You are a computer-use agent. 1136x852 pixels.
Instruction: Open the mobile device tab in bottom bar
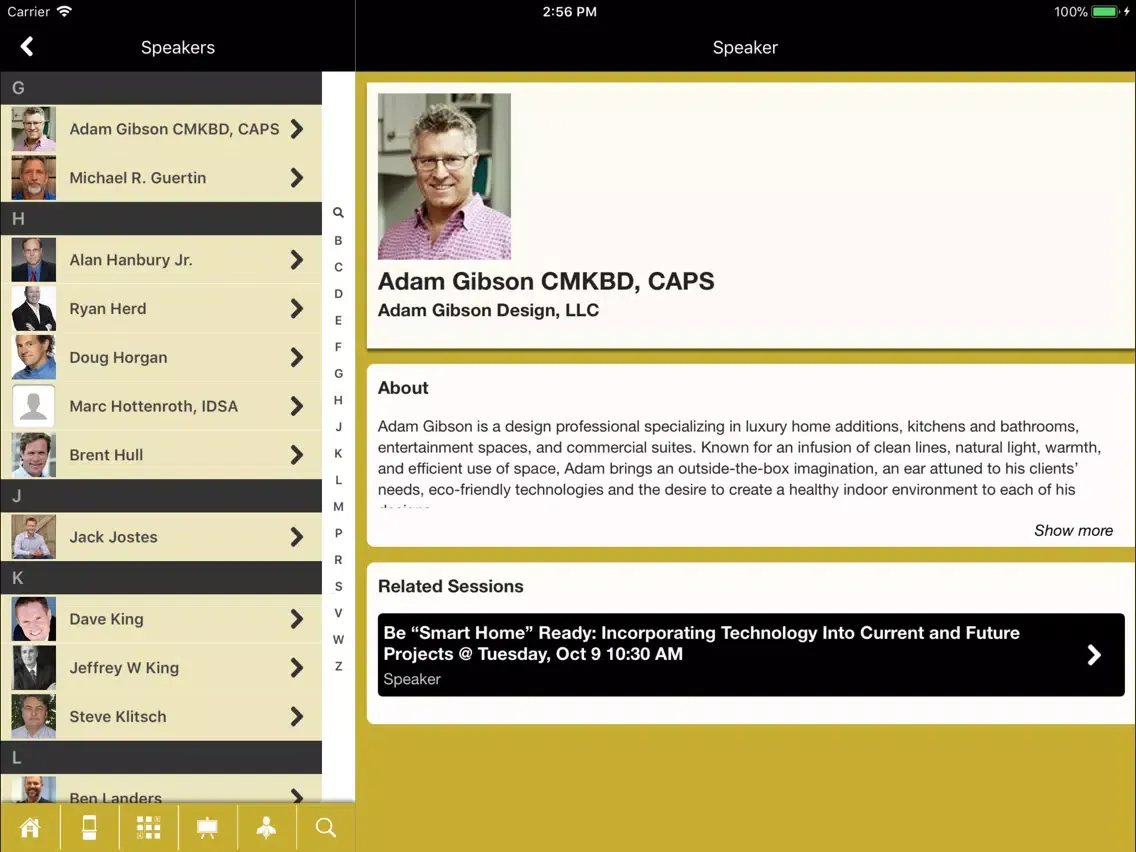(89, 827)
